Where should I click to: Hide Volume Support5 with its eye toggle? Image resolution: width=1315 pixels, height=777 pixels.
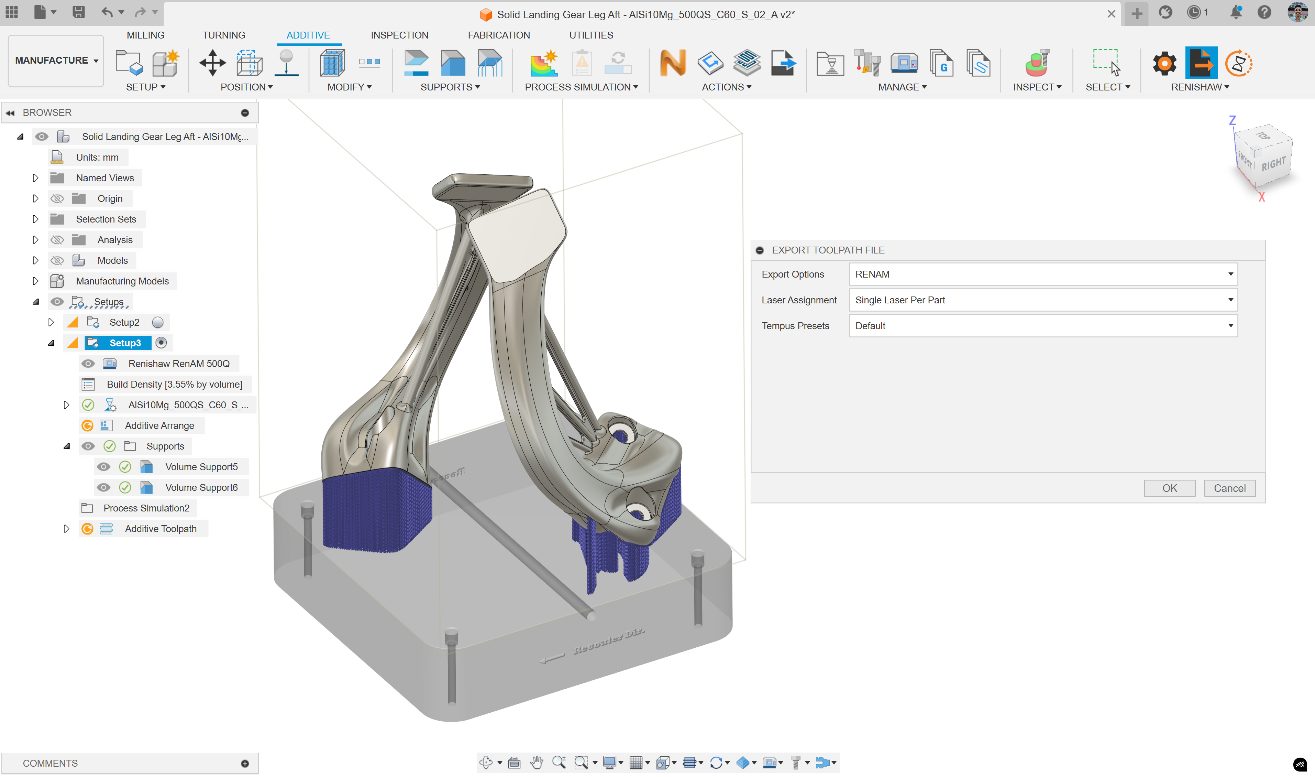coord(104,466)
